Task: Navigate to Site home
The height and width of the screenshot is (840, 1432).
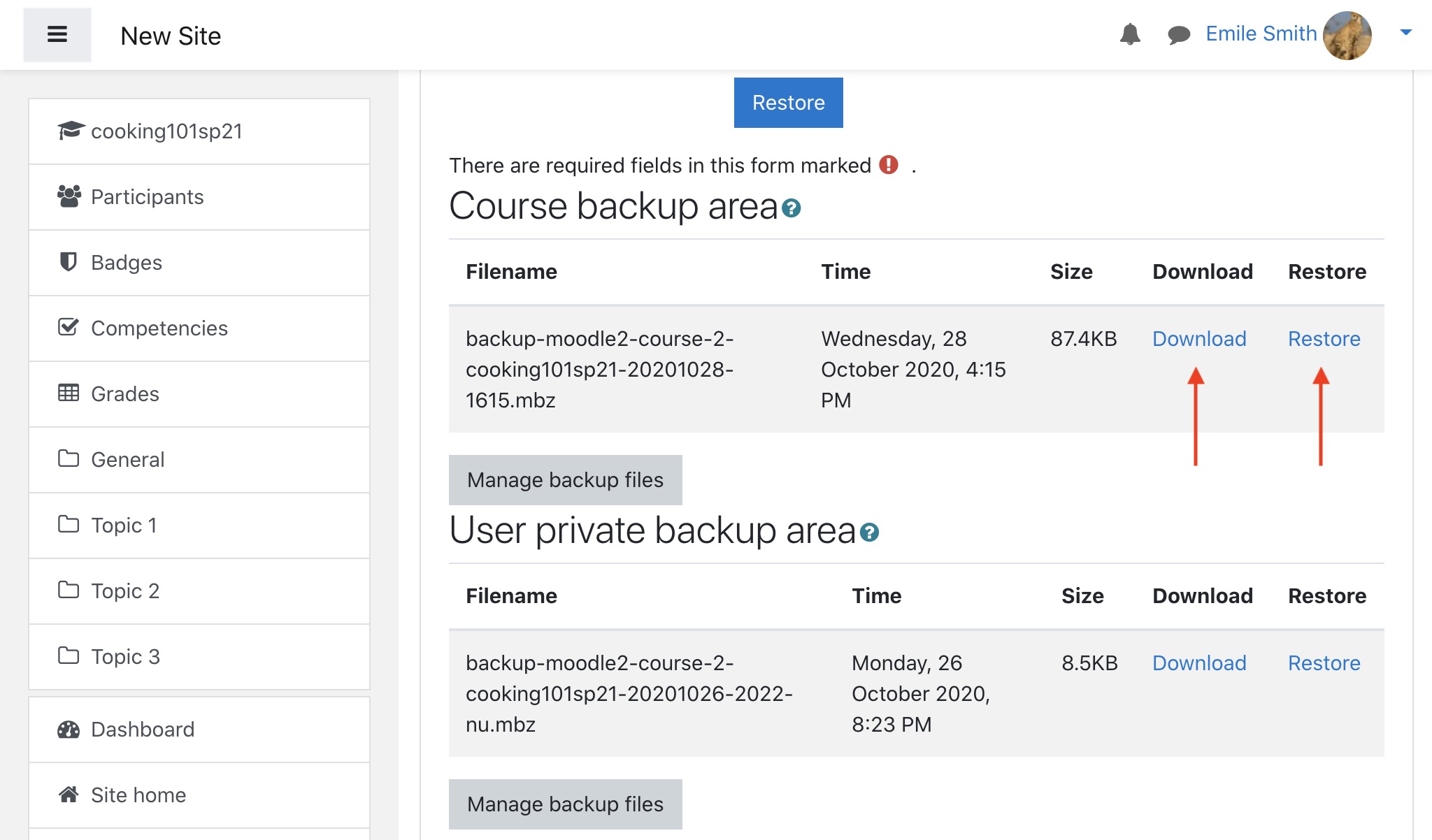Action: pyautogui.click(x=138, y=795)
